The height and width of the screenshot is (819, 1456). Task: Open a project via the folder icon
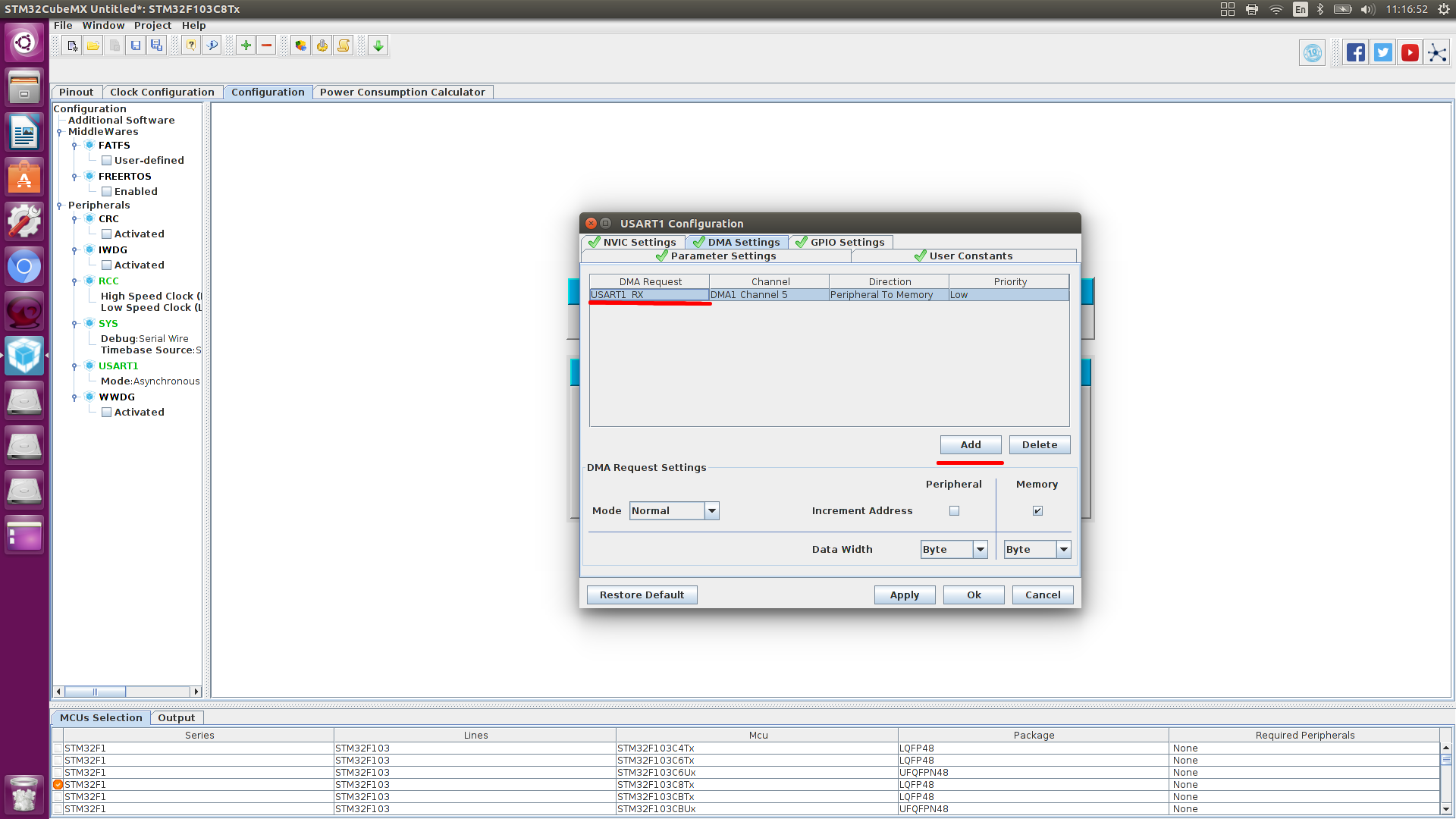93,45
